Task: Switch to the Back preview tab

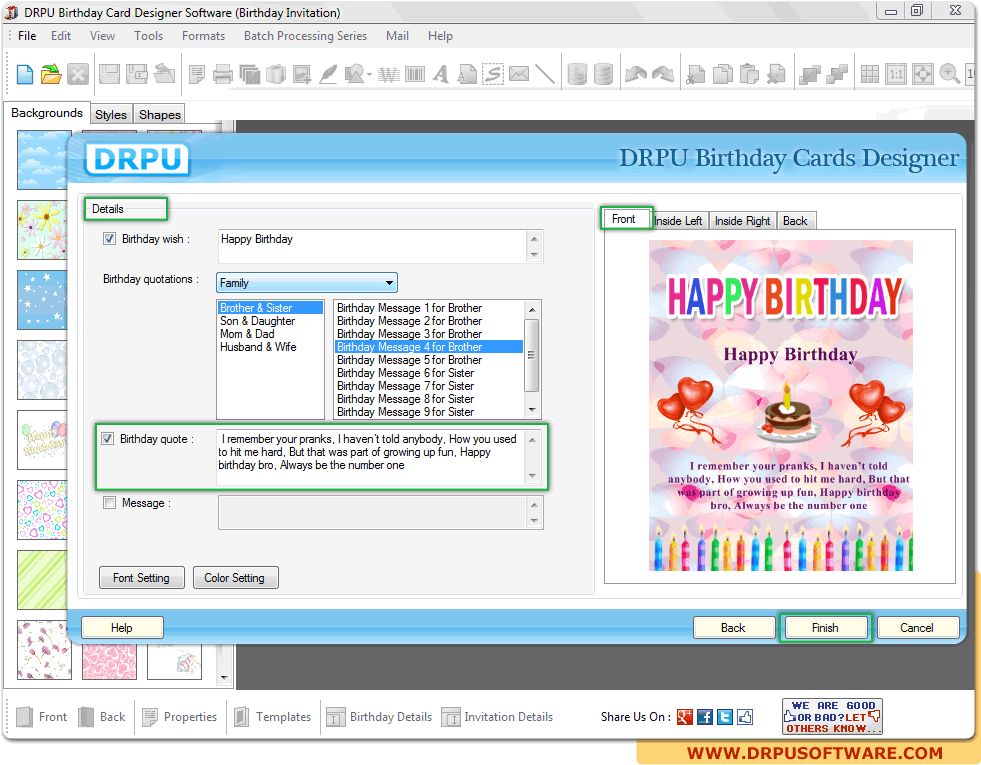Action: (795, 221)
